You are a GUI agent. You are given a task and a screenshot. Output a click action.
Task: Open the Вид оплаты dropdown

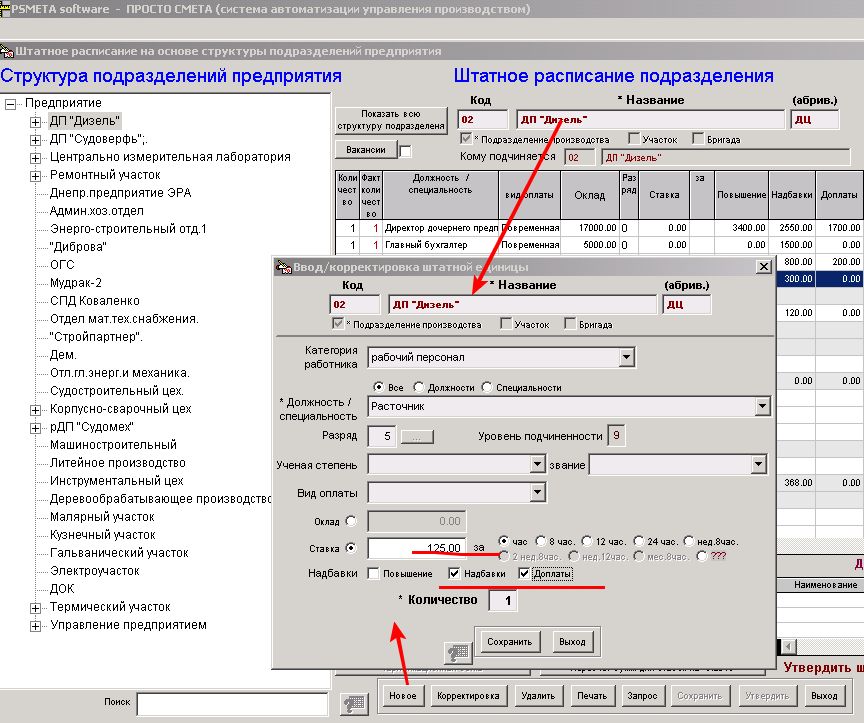(538, 492)
